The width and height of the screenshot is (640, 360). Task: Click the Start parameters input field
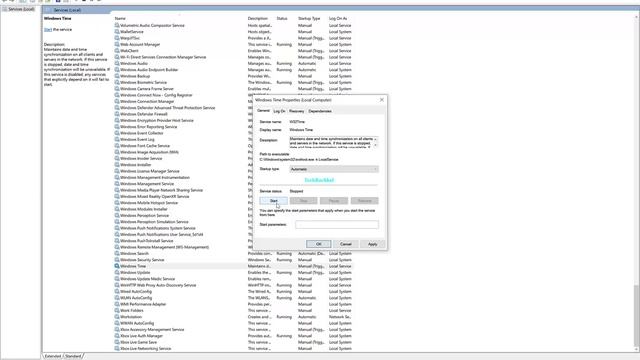(337, 224)
